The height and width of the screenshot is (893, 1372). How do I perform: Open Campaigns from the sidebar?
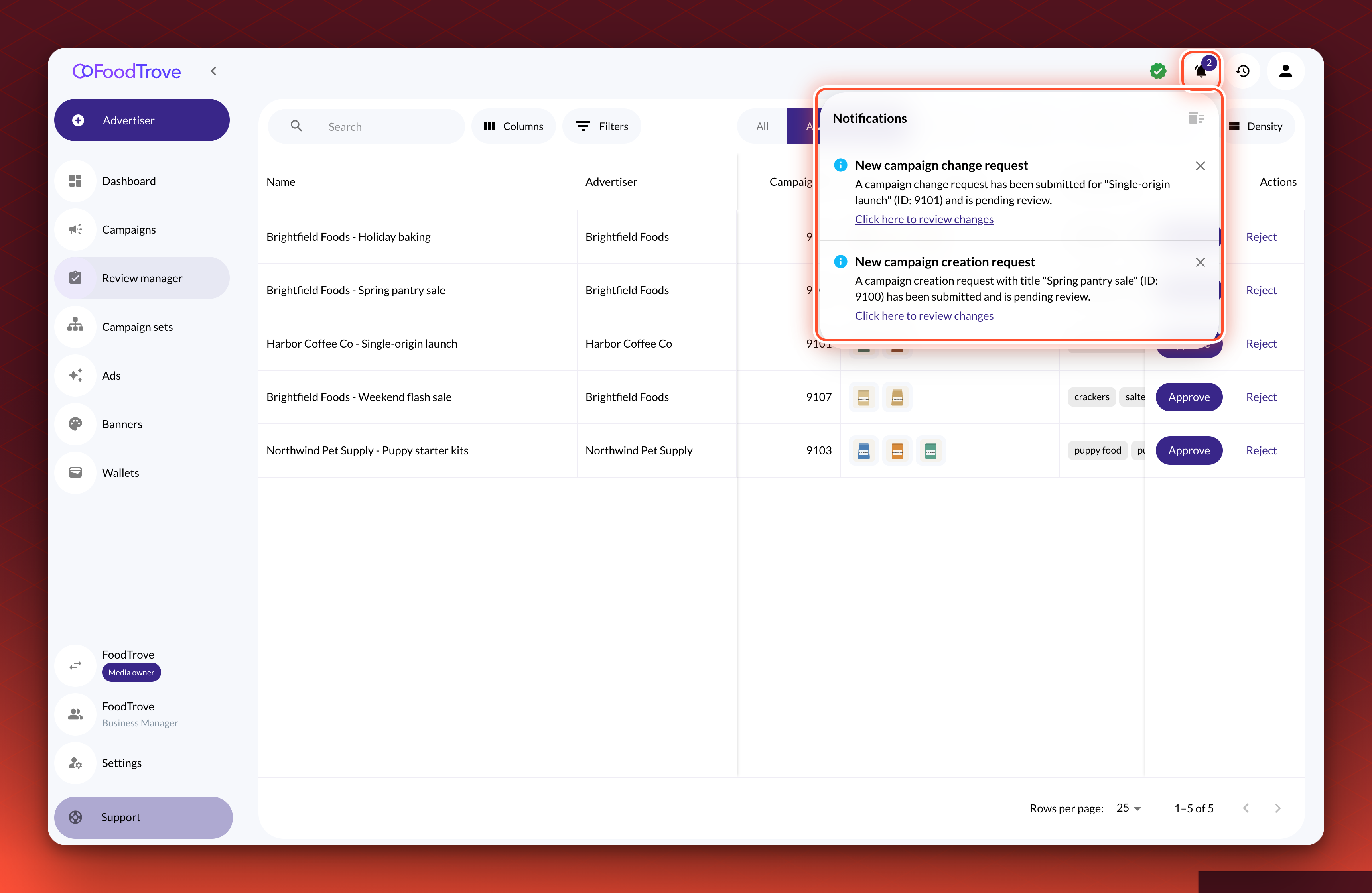(142, 229)
